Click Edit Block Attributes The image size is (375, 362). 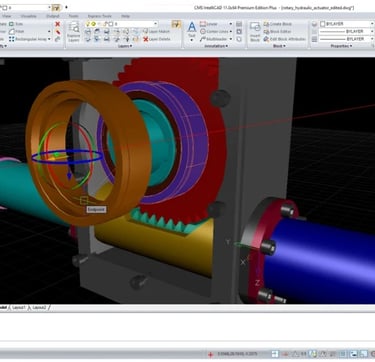click(284, 39)
